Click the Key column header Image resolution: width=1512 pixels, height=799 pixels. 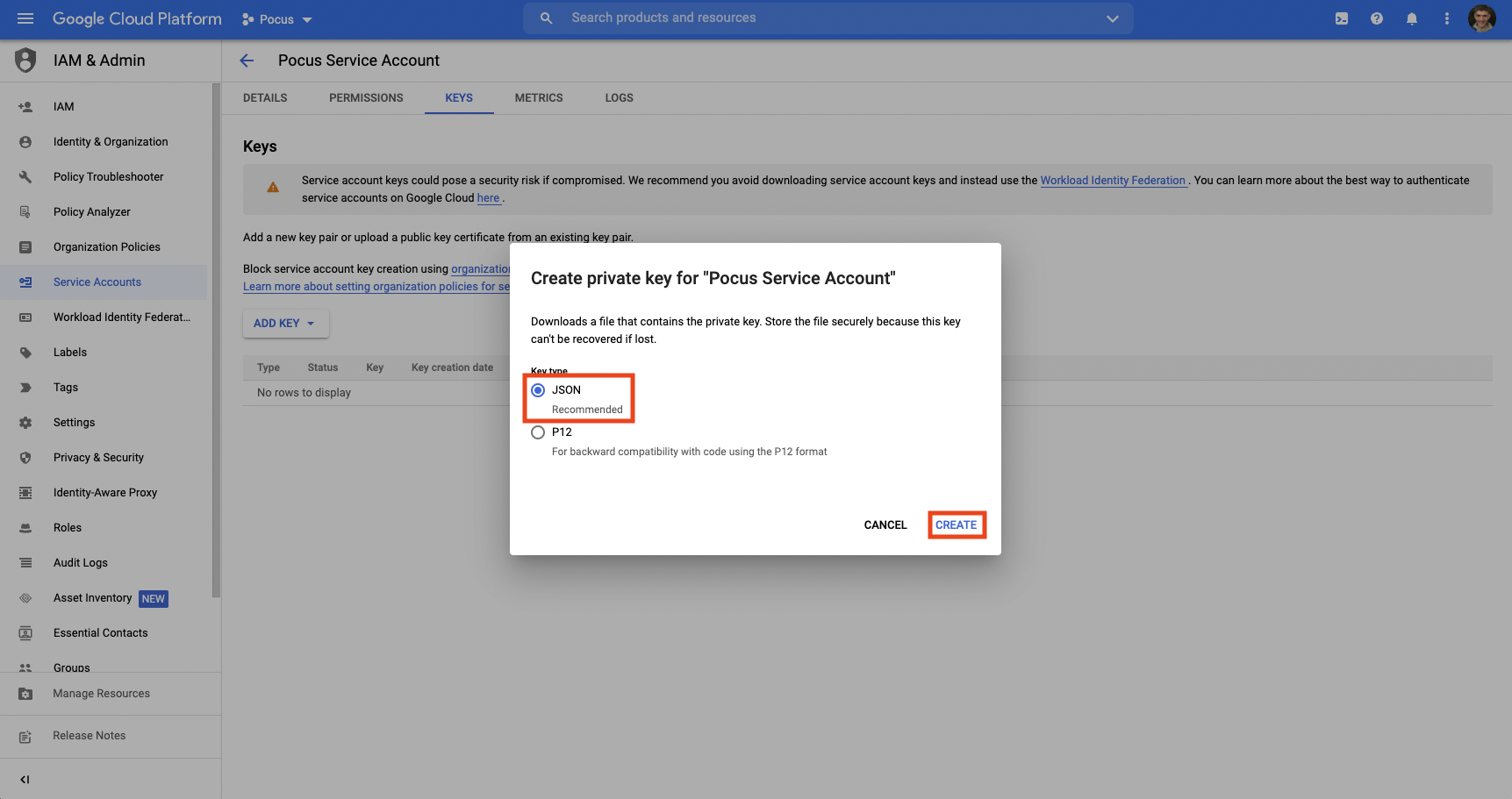pyautogui.click(x=375, y=367)
